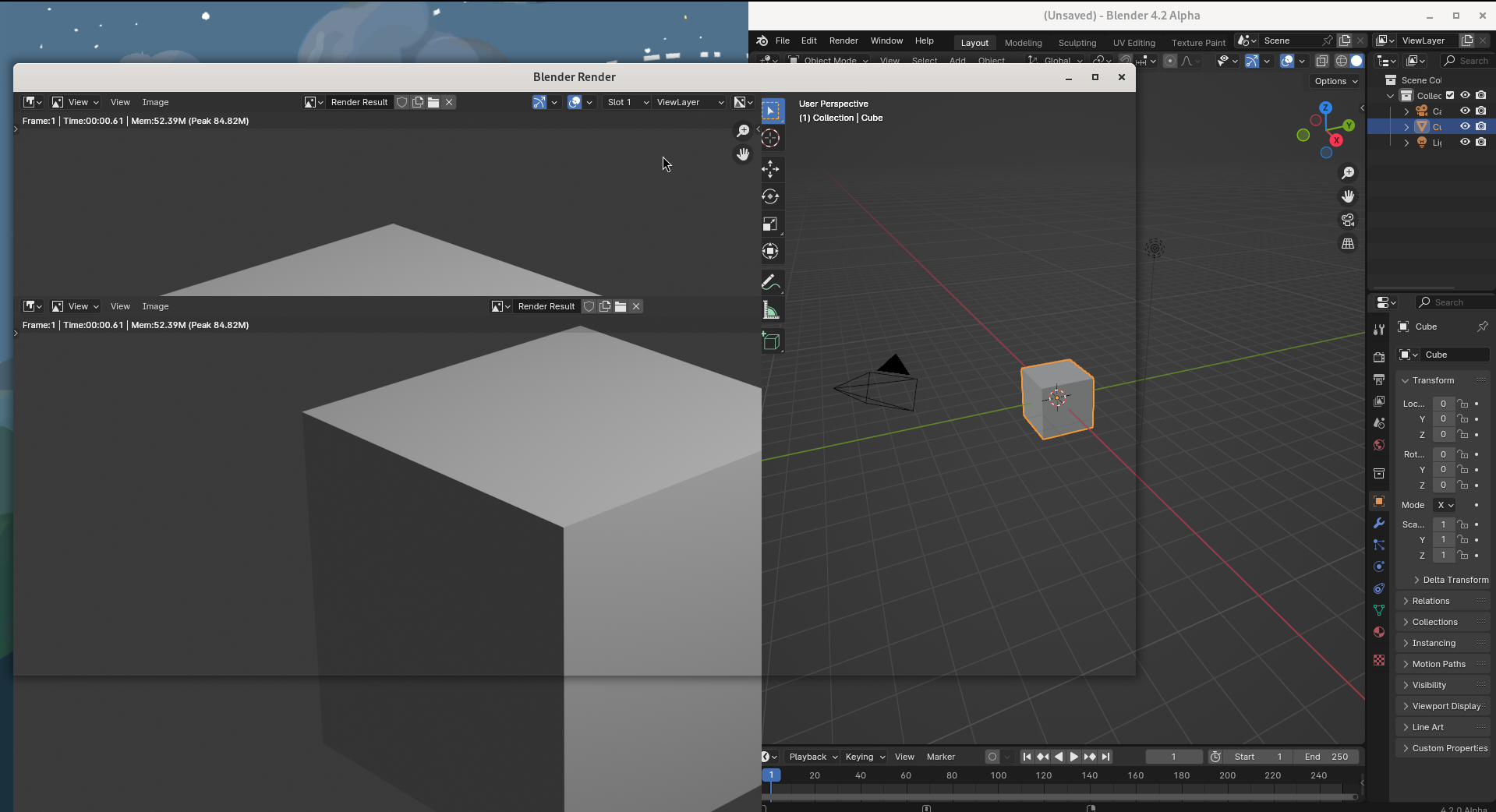
Task: Select the Scale tool icon
Action: (x=770, y=224)
